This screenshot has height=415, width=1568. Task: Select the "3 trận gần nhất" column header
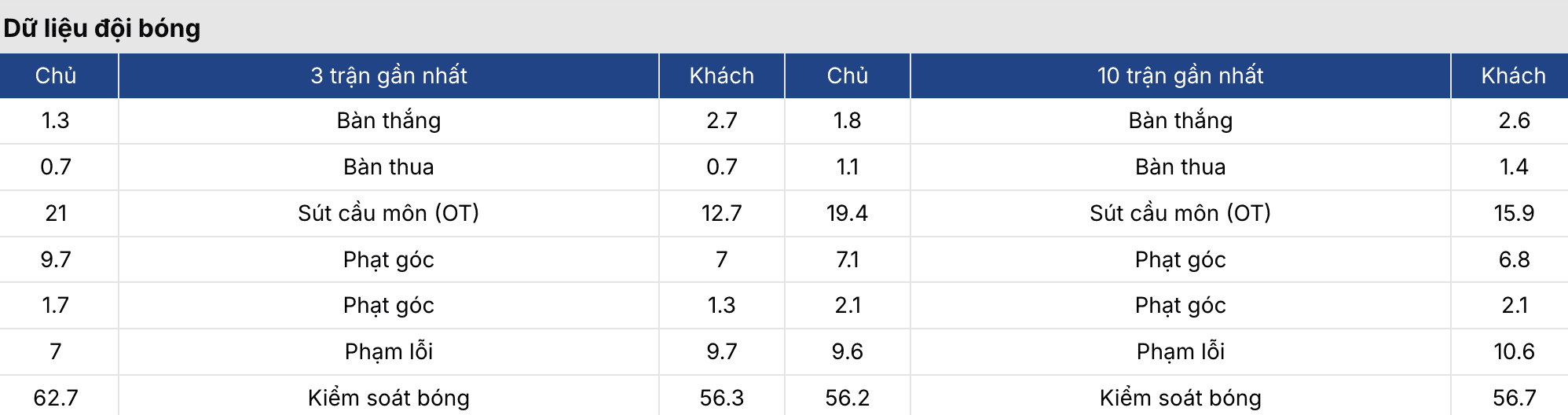pos(389,75)
